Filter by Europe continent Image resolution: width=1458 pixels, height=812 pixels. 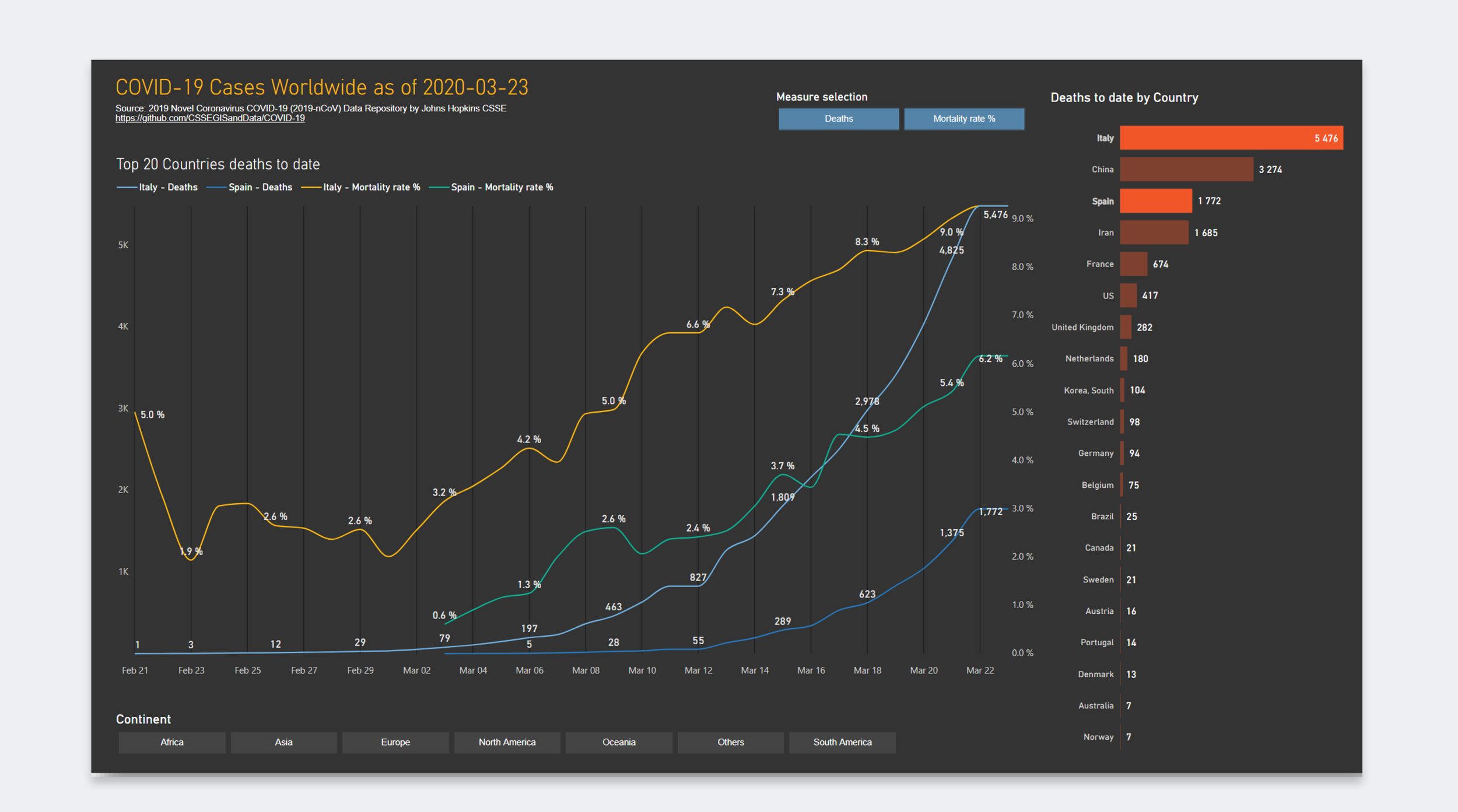coord(395,742)
